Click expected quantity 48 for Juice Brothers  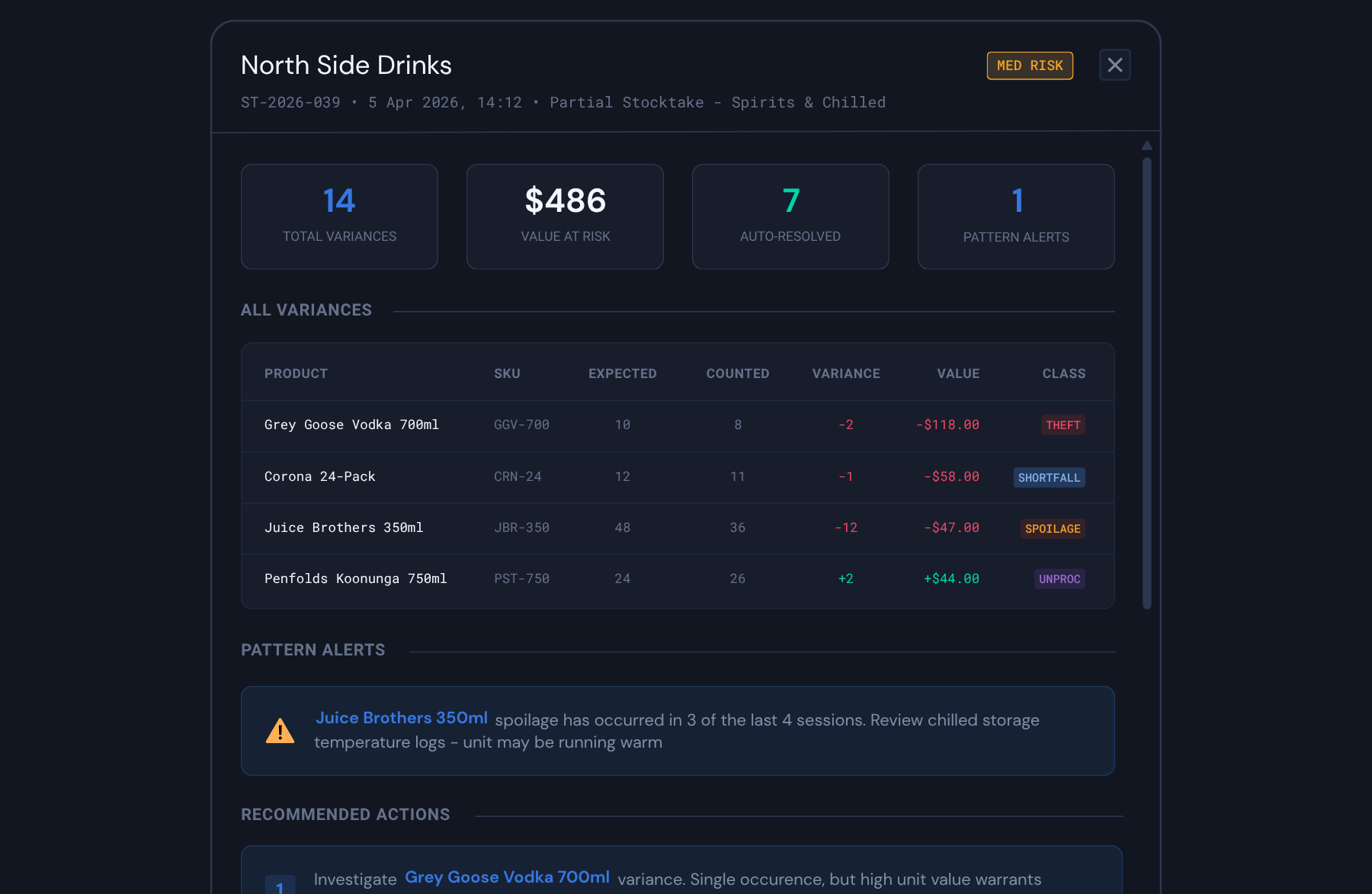(x=622, y=527)
